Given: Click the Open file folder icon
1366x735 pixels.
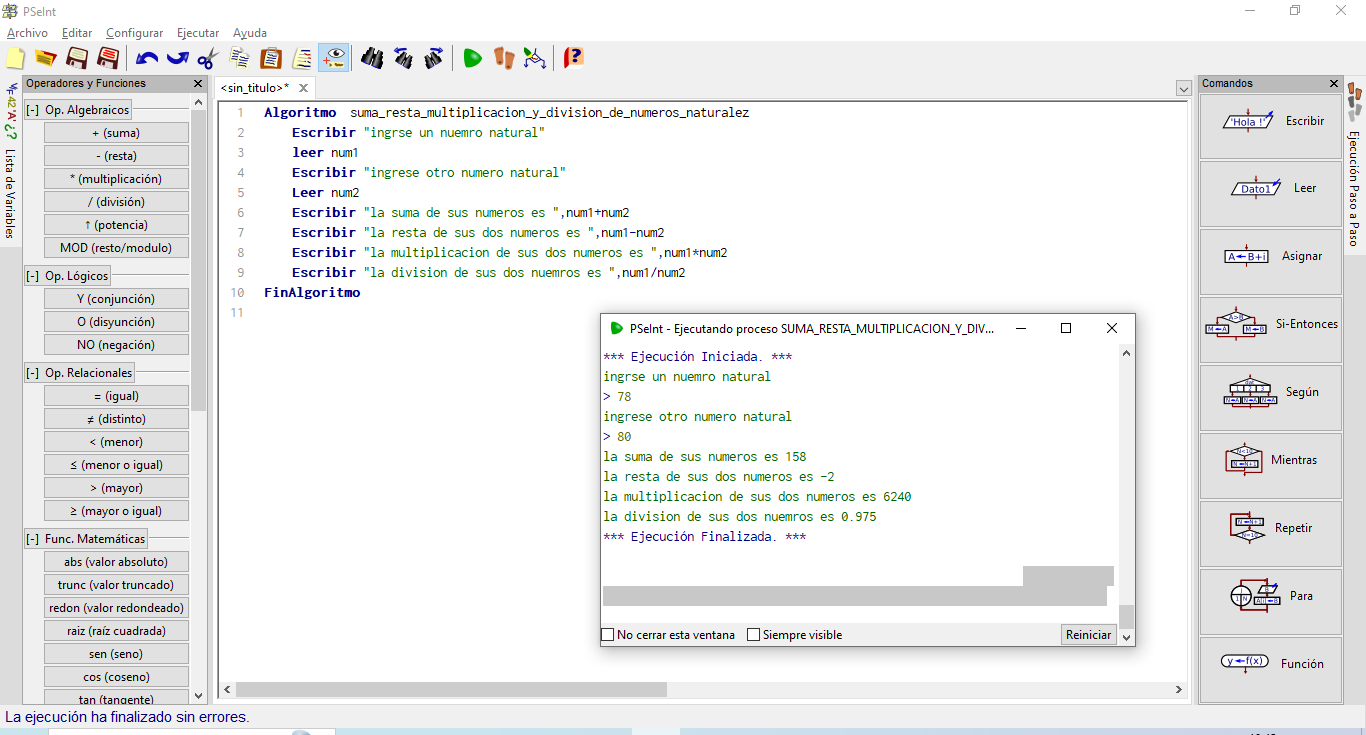Looking at the screenshot, I should point(45,58).
